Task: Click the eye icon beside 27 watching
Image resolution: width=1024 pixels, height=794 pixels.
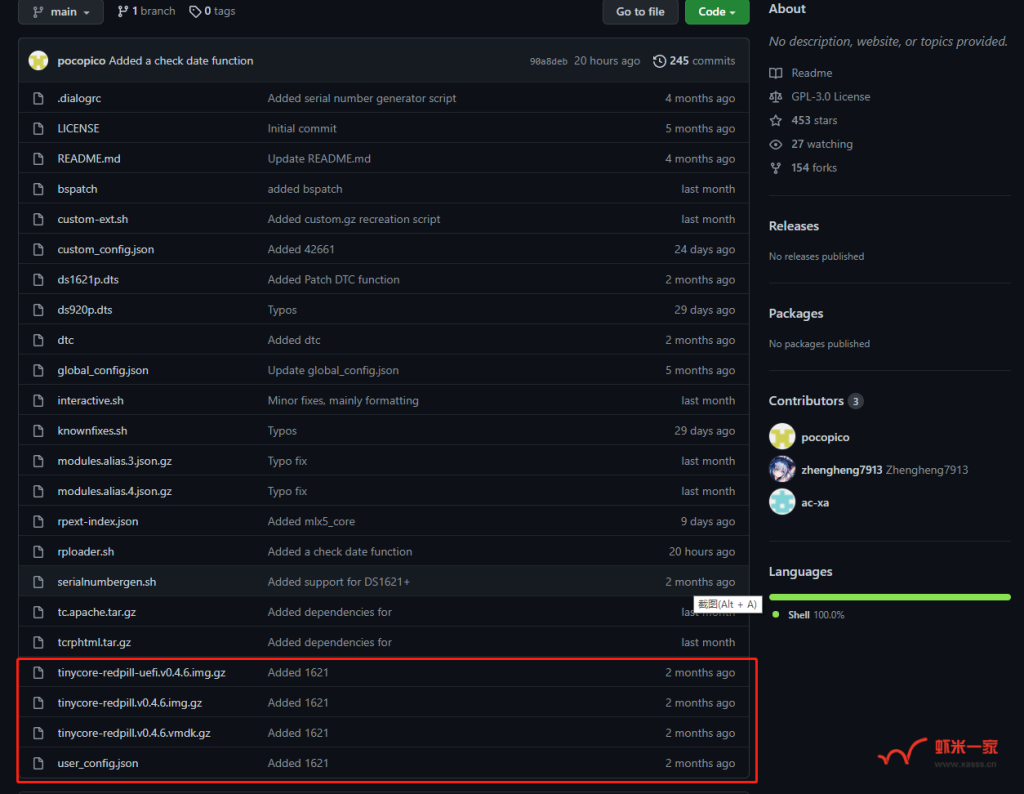Action: (x=776, y=144)
